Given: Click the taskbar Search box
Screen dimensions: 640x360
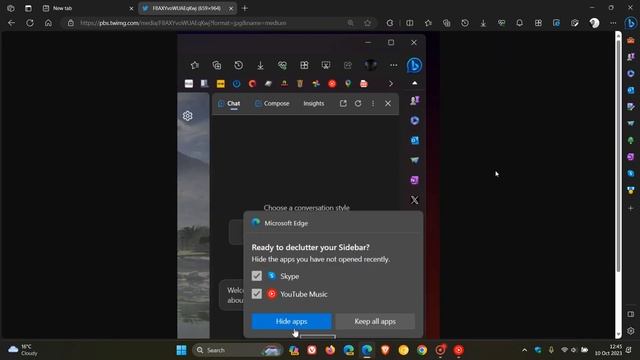Looking at the screenshot, I should pyautogui.click(x=238, y=350).
